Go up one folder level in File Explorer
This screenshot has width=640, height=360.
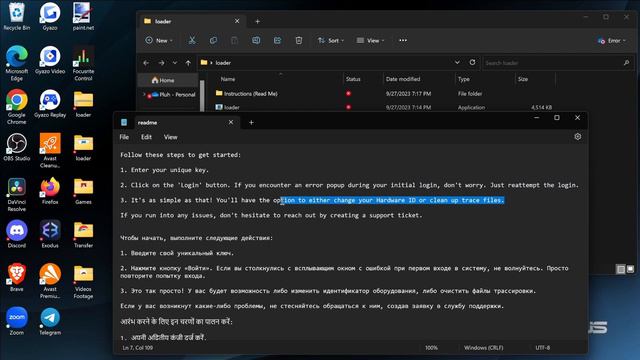(188, 63)
